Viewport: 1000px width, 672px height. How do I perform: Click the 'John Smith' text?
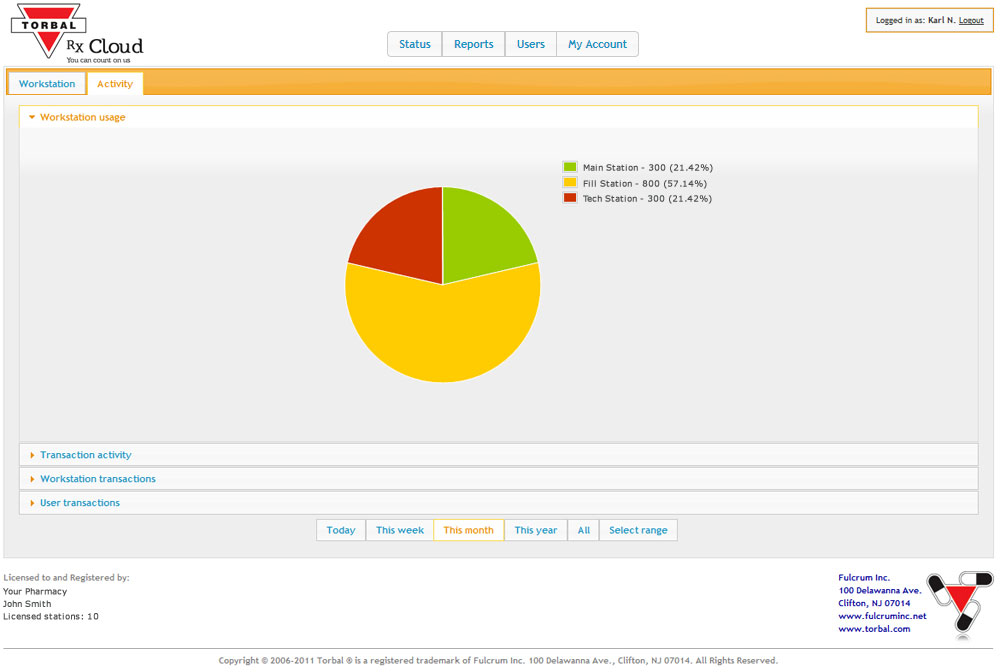27,604
